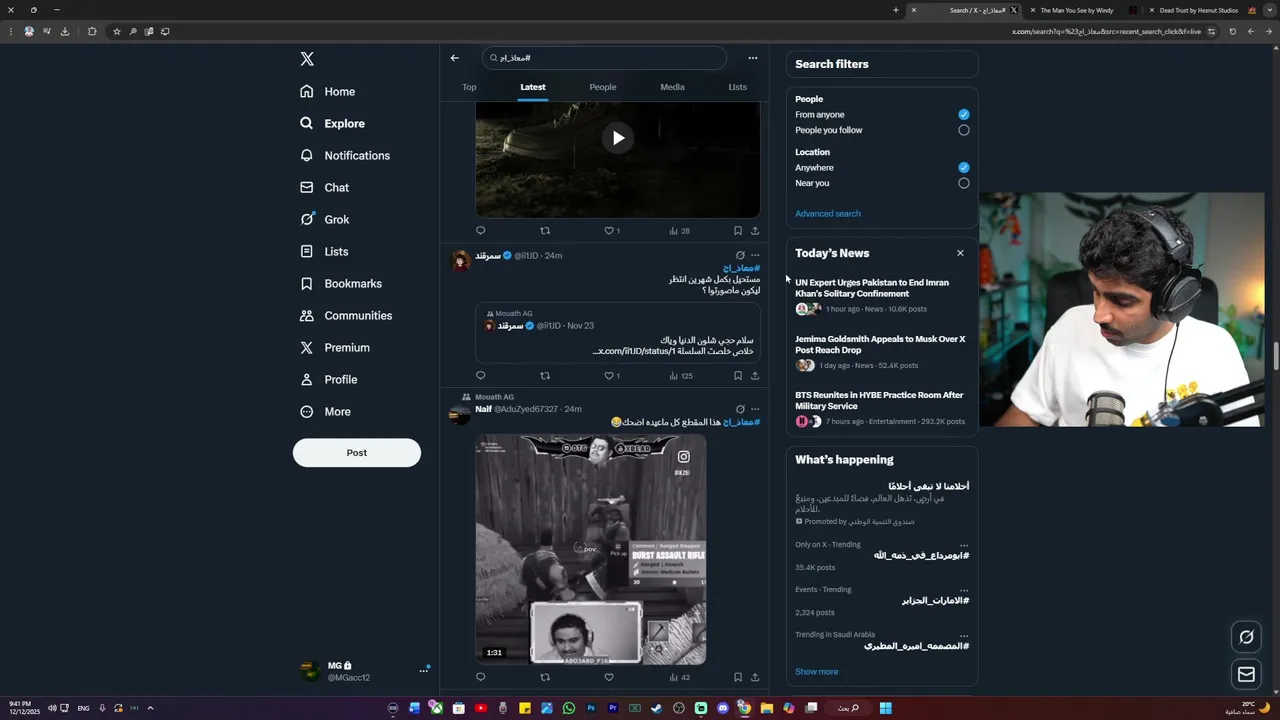Repost the @i1tJD post

click(545, 376)
